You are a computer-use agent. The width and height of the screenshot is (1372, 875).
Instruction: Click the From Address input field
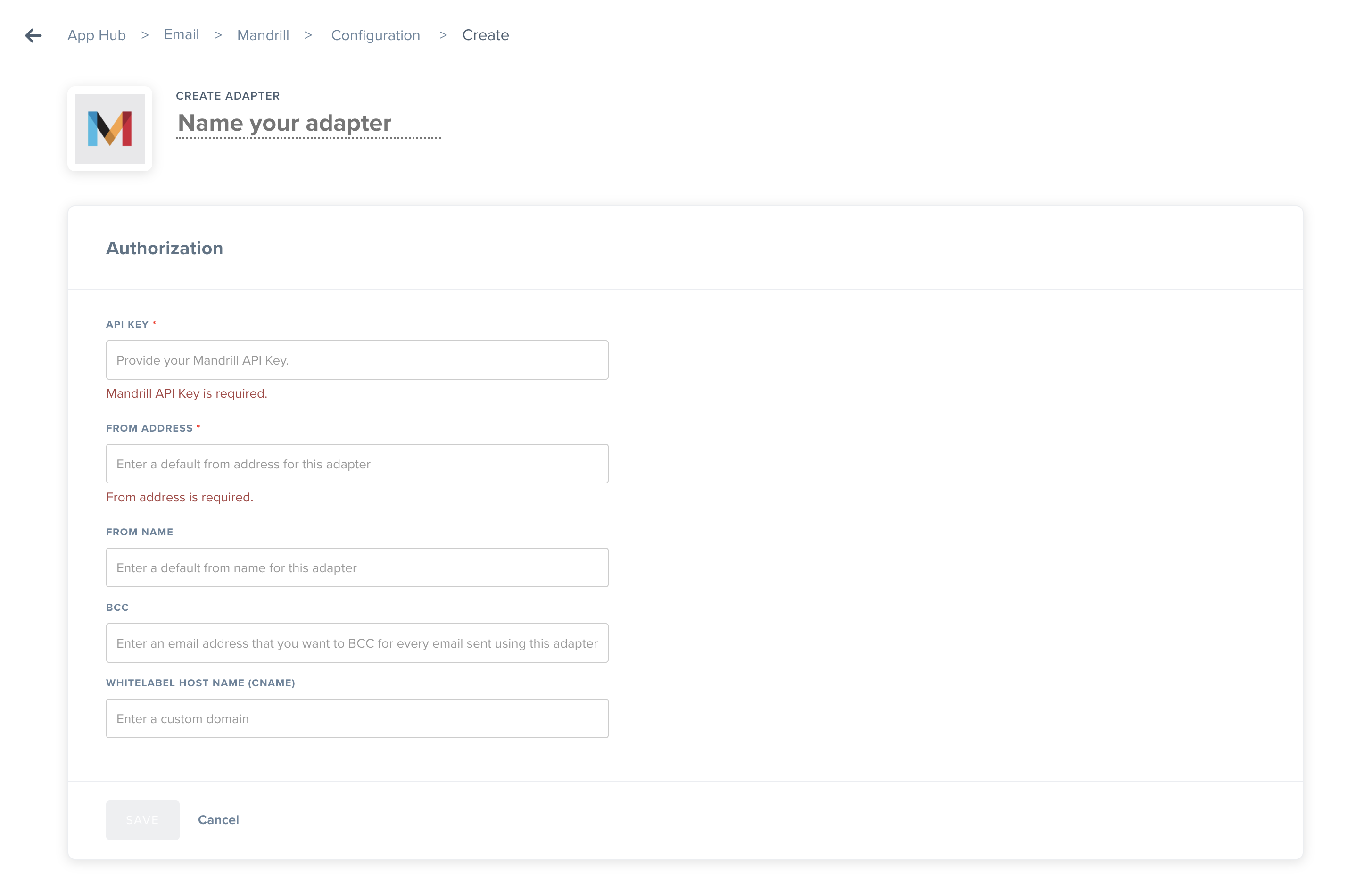coord(357,464)
